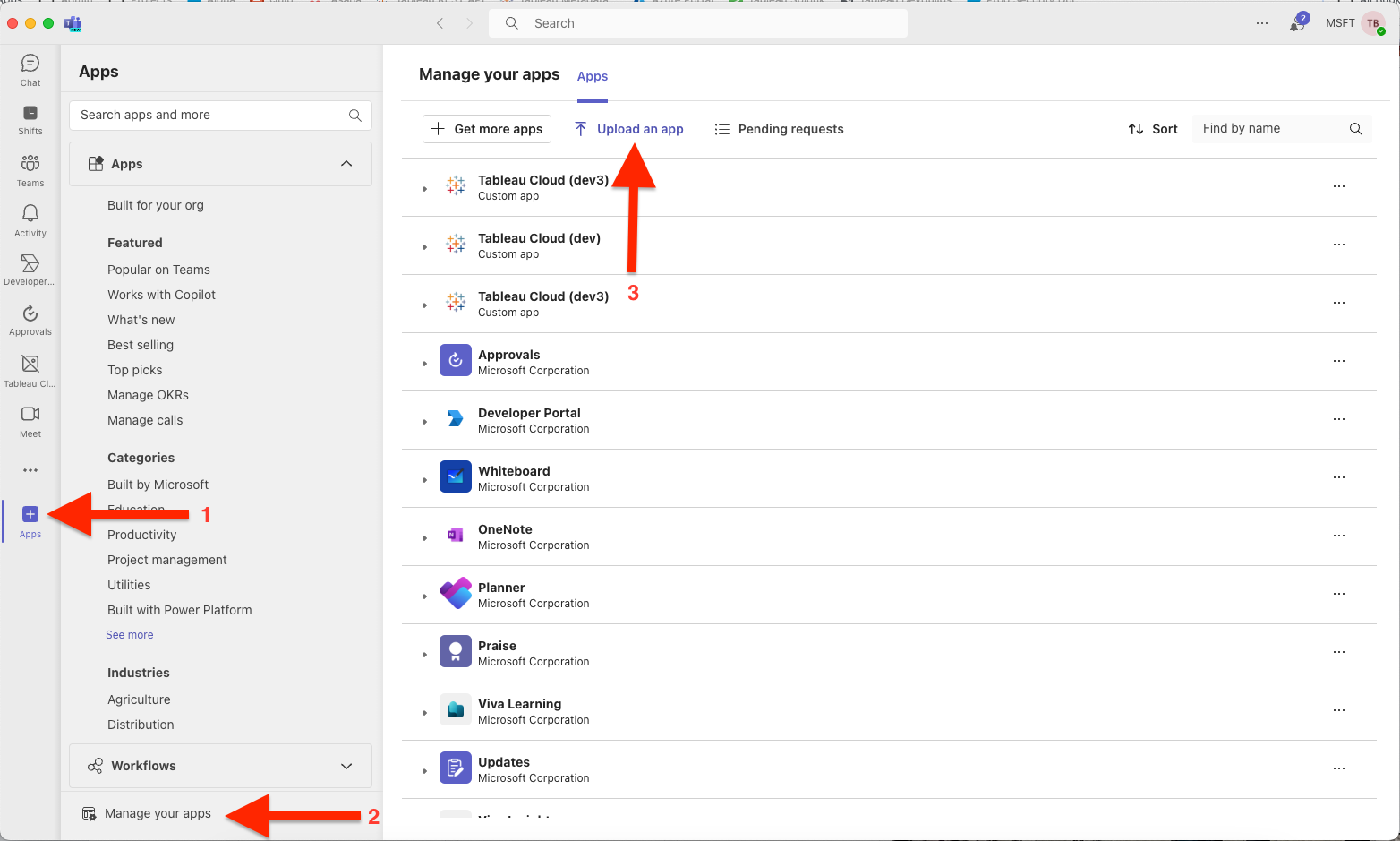This screenshot has width=1400, height=841.
Task: Open Best selling category
Action: click(141, 345)
